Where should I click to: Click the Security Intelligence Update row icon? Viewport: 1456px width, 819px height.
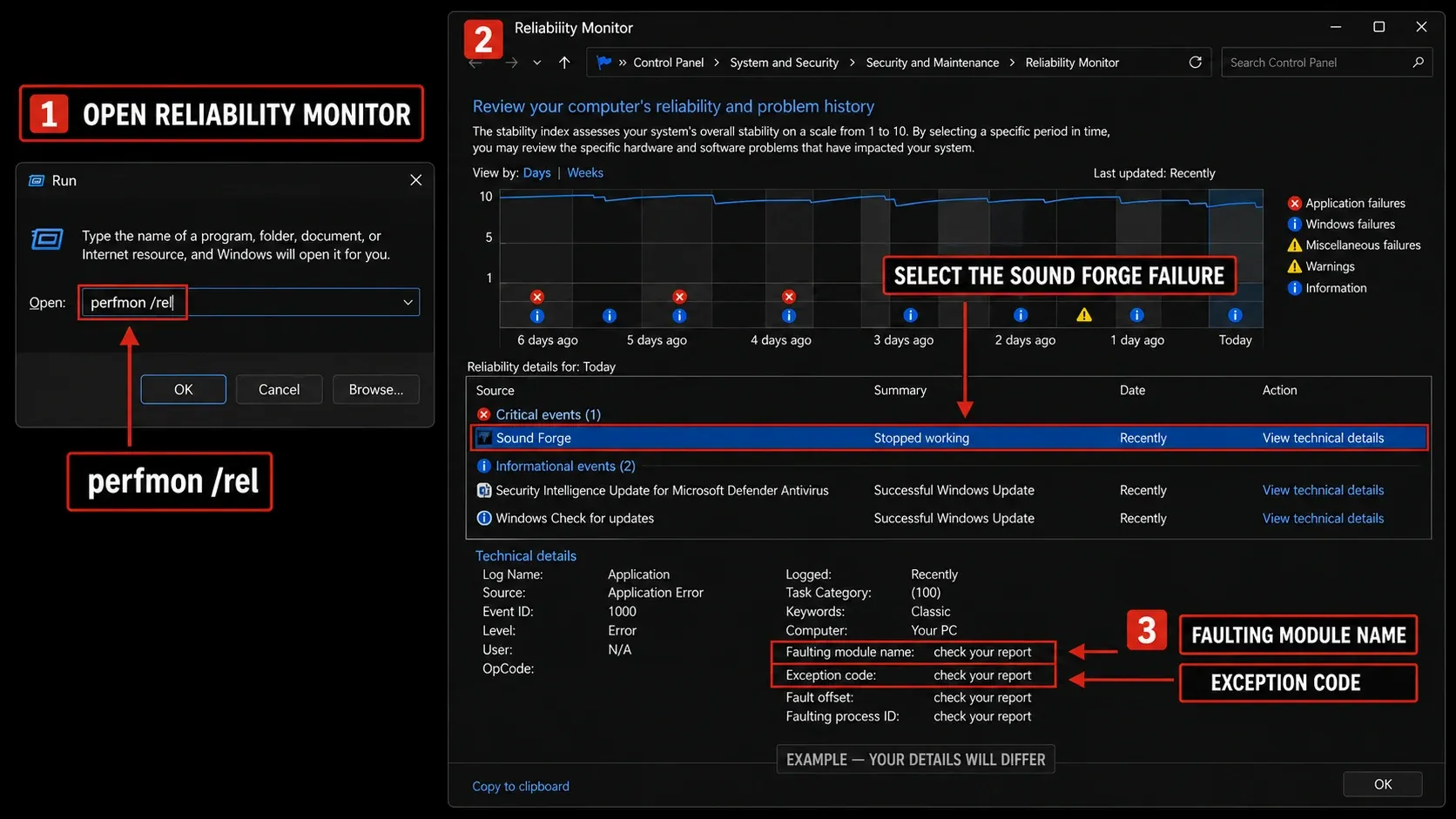pos(484,491)
